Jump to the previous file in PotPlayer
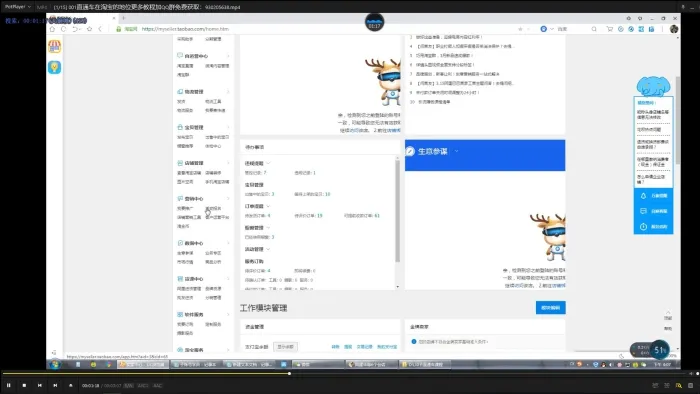This screenshot has height=394, width=700. point(40,385)
